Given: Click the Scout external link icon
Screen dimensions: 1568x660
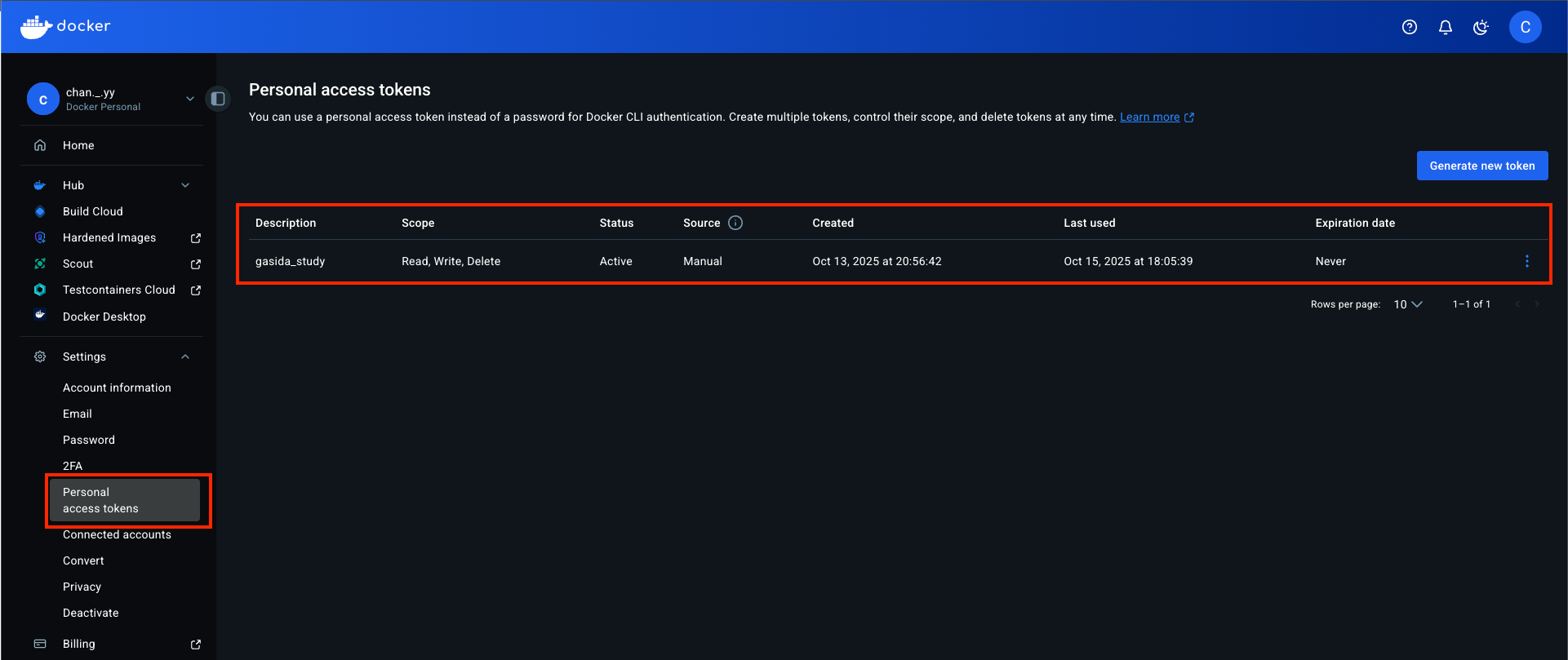Looking at the screenshot, I should tap(196, 264).
